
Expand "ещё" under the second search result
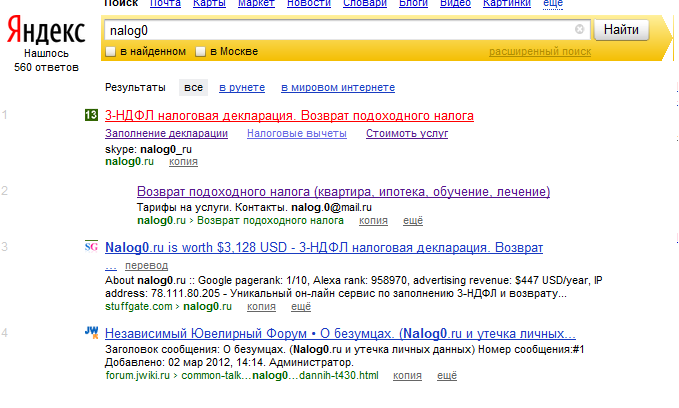pyautogui.click(x=412, y=220)
